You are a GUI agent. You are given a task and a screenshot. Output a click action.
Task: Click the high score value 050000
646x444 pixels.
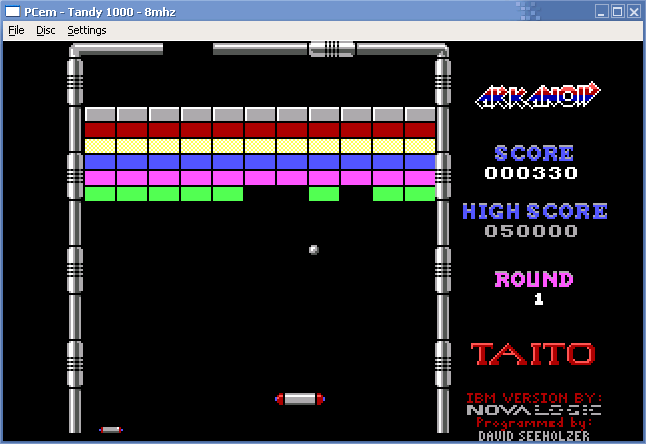click(x=531, y=231)
